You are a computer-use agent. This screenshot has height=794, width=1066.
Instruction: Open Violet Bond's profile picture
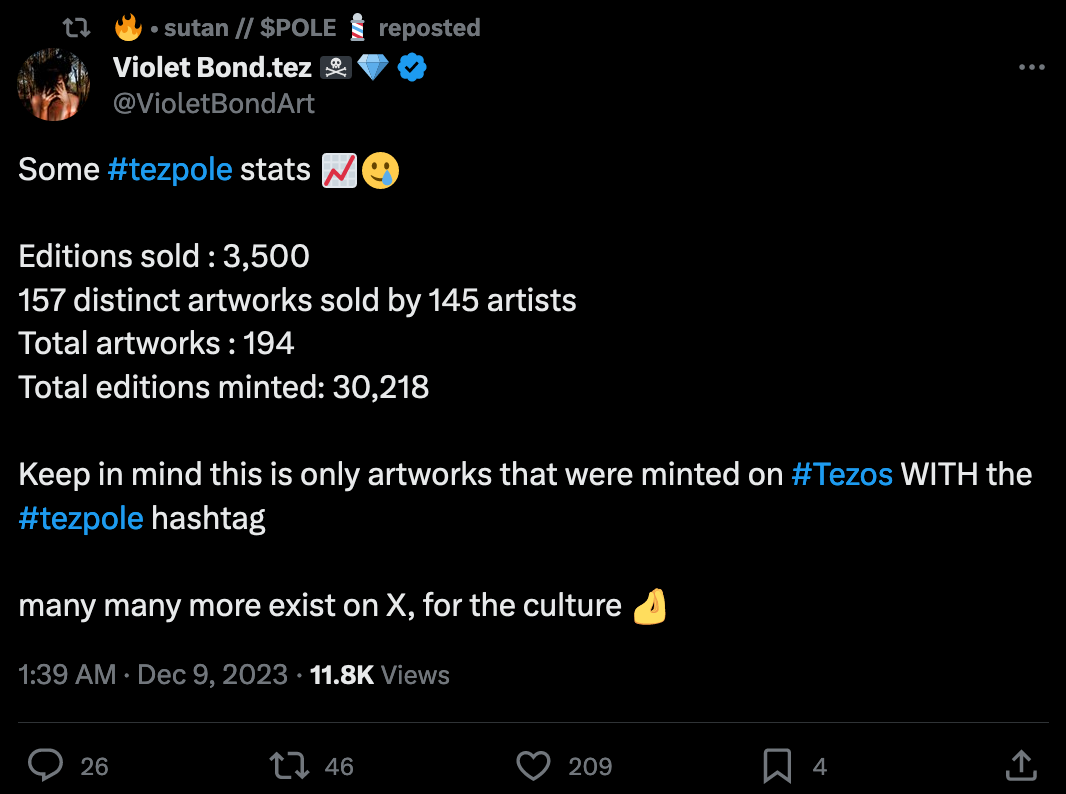tap(55, 84)
